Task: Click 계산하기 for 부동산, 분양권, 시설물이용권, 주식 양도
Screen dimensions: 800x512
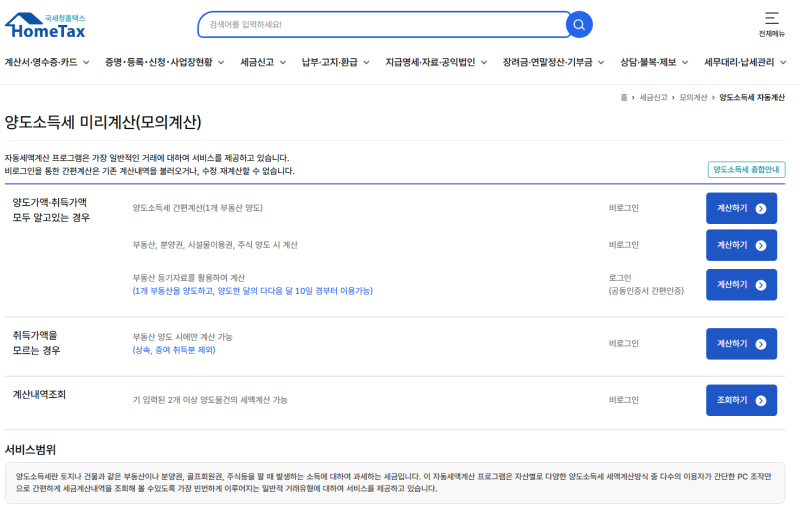Action: click(741, 245)
